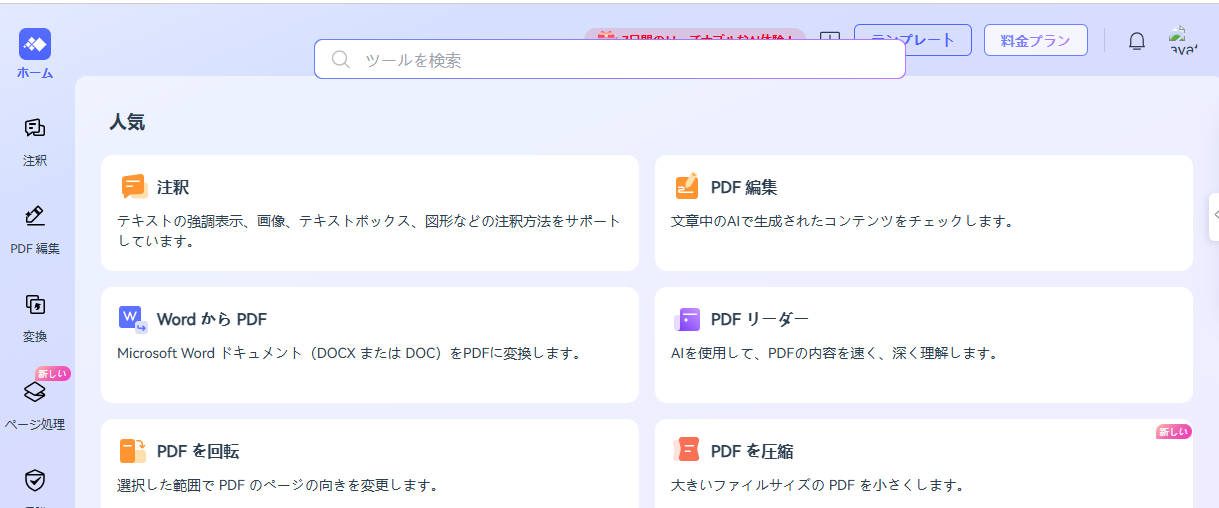Viewport: 1219px width, 508px height.
Task: Open the 料金プラン button
Action: (1036, 40)
